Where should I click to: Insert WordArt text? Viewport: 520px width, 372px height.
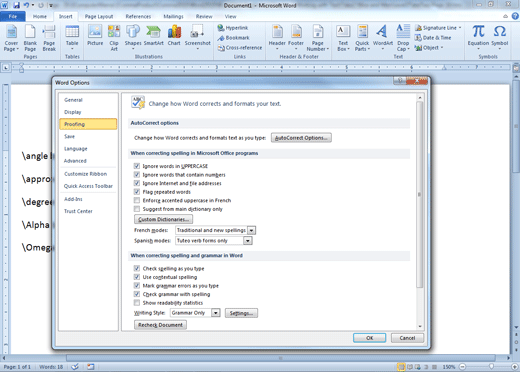coord(383,37)
